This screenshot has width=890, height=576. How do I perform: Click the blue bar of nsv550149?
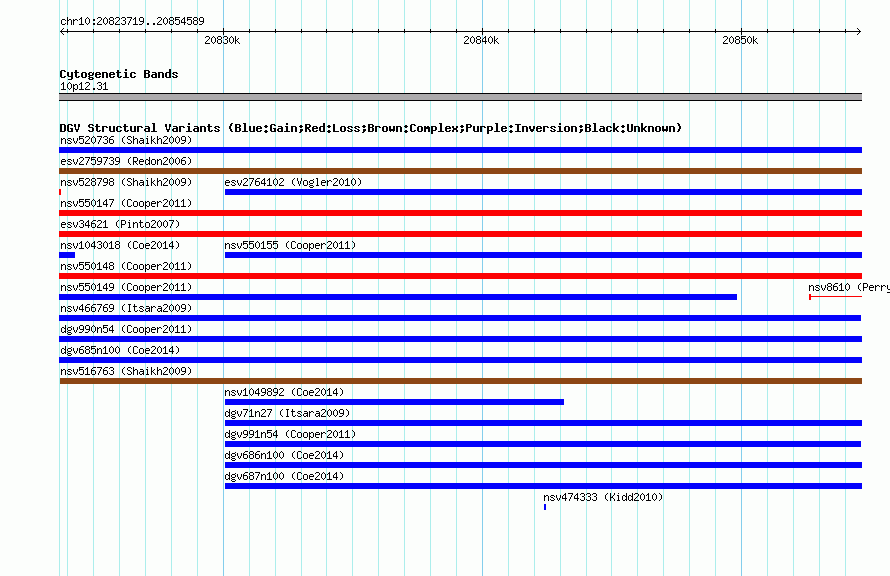[398, 297]
